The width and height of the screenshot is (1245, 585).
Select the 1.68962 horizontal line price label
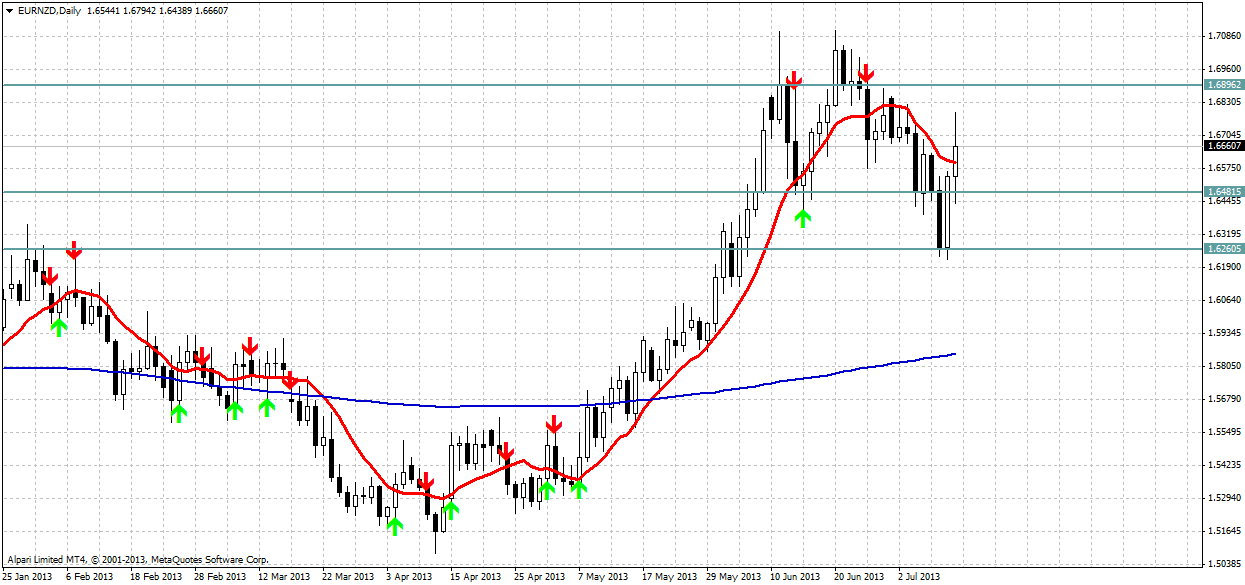1224,85
